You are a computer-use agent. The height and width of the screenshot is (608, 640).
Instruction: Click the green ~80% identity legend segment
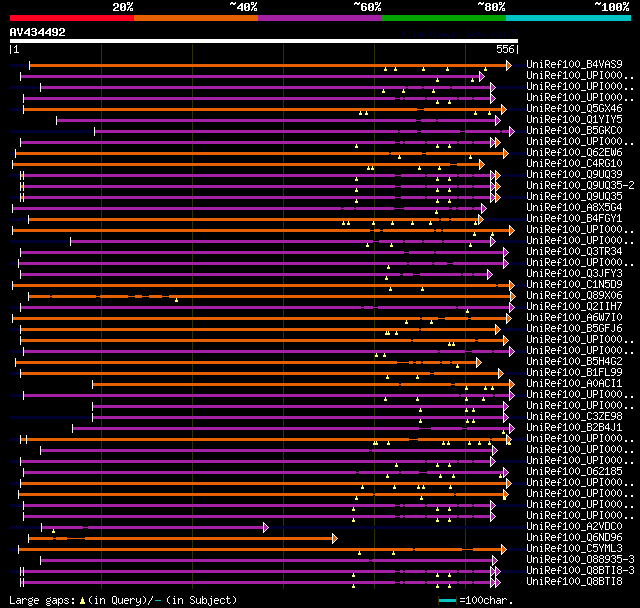pyautogui.click(x=444, y=18)
